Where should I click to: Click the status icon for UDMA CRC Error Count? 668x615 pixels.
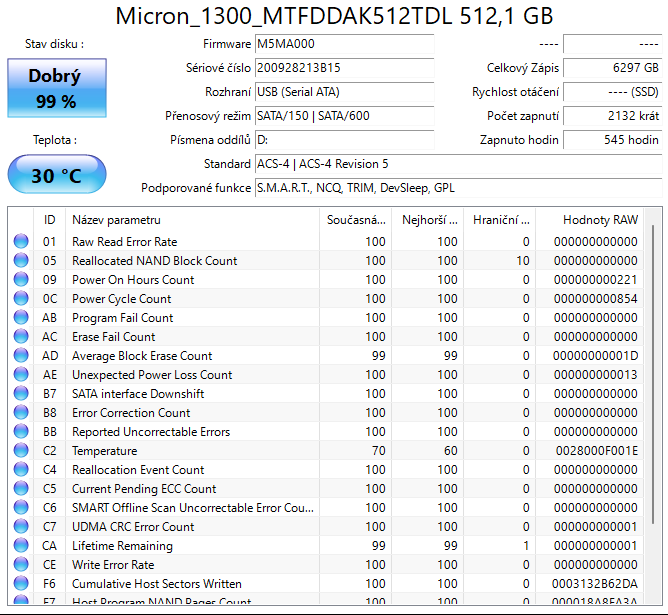click(21, 526)
